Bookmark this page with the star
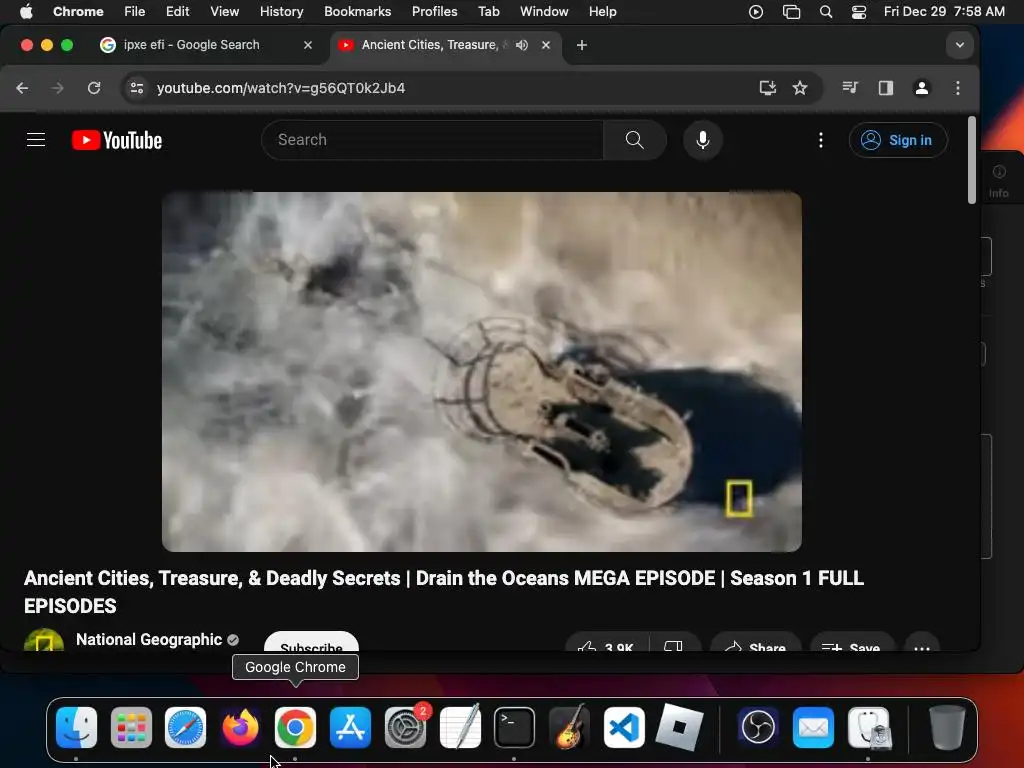 800,88
